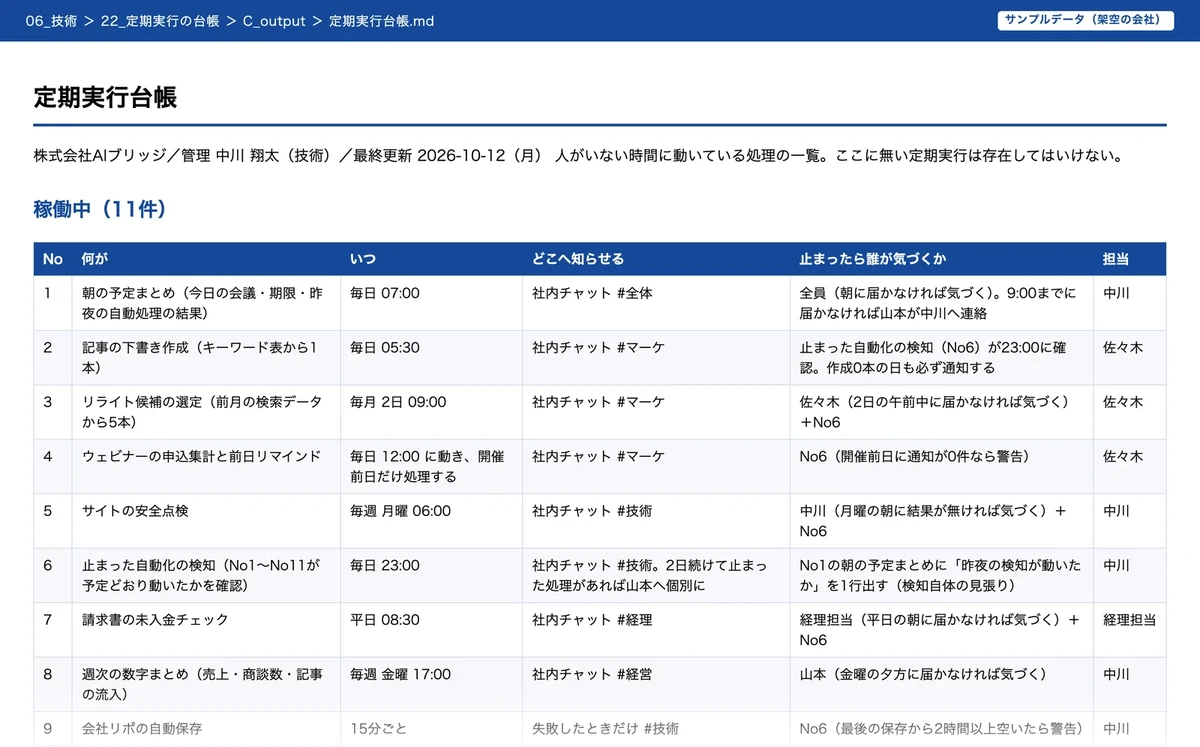Click the 毎日 05:30 schedule cell
1200x747 pixels.
(431, 357)
